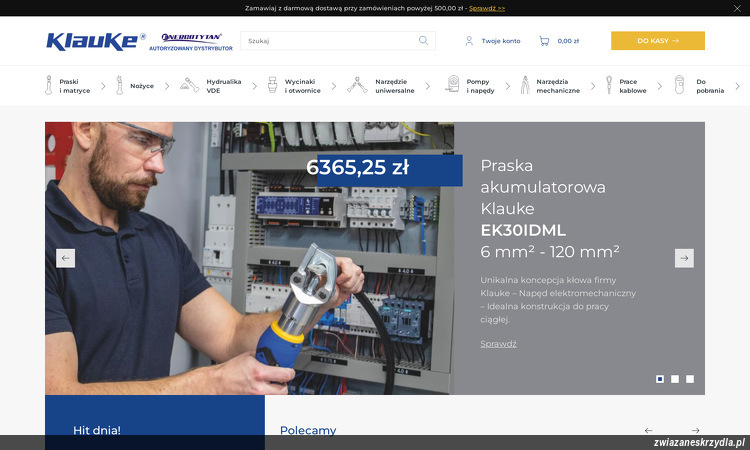Click the DO KASY checkout button
The width and height of the screenshot is (750, 450).
[x=657, y=41]
